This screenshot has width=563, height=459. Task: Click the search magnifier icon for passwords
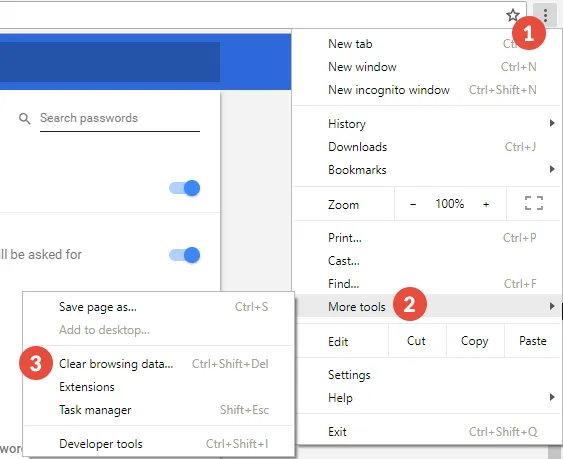(24, 118)
